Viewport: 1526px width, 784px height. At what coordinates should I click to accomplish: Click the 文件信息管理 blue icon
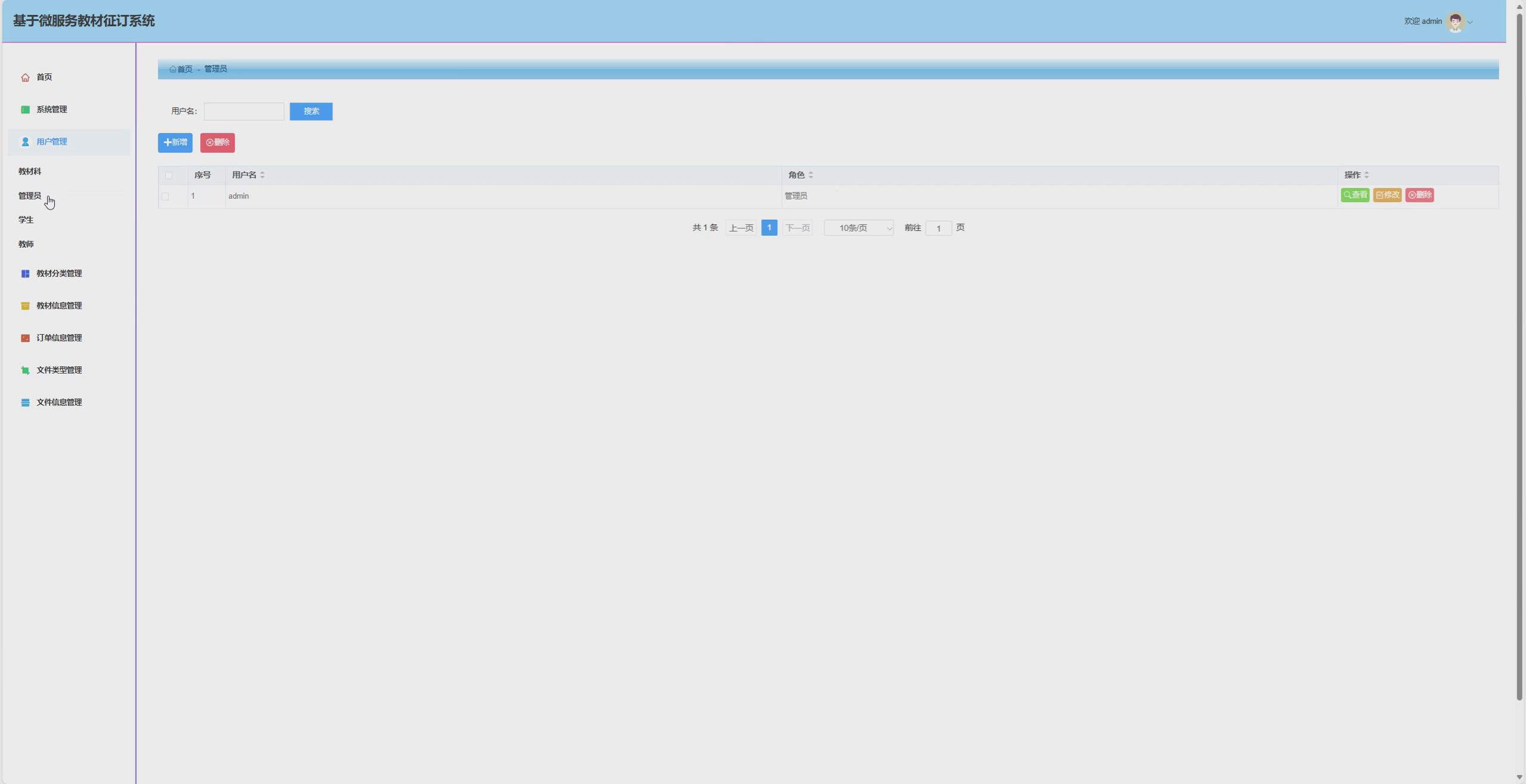tap(25, 402)
